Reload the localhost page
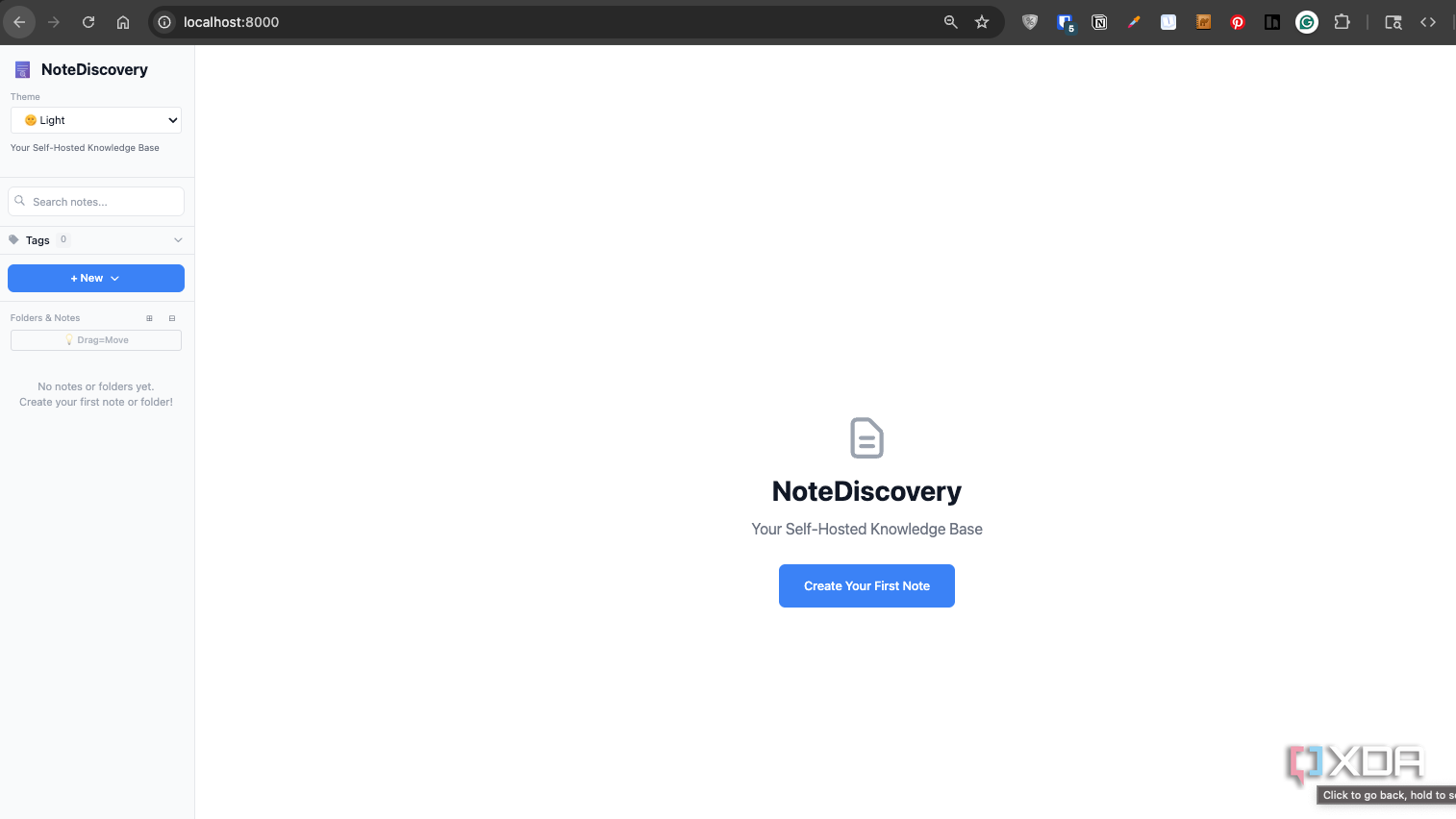 point(88,22)
